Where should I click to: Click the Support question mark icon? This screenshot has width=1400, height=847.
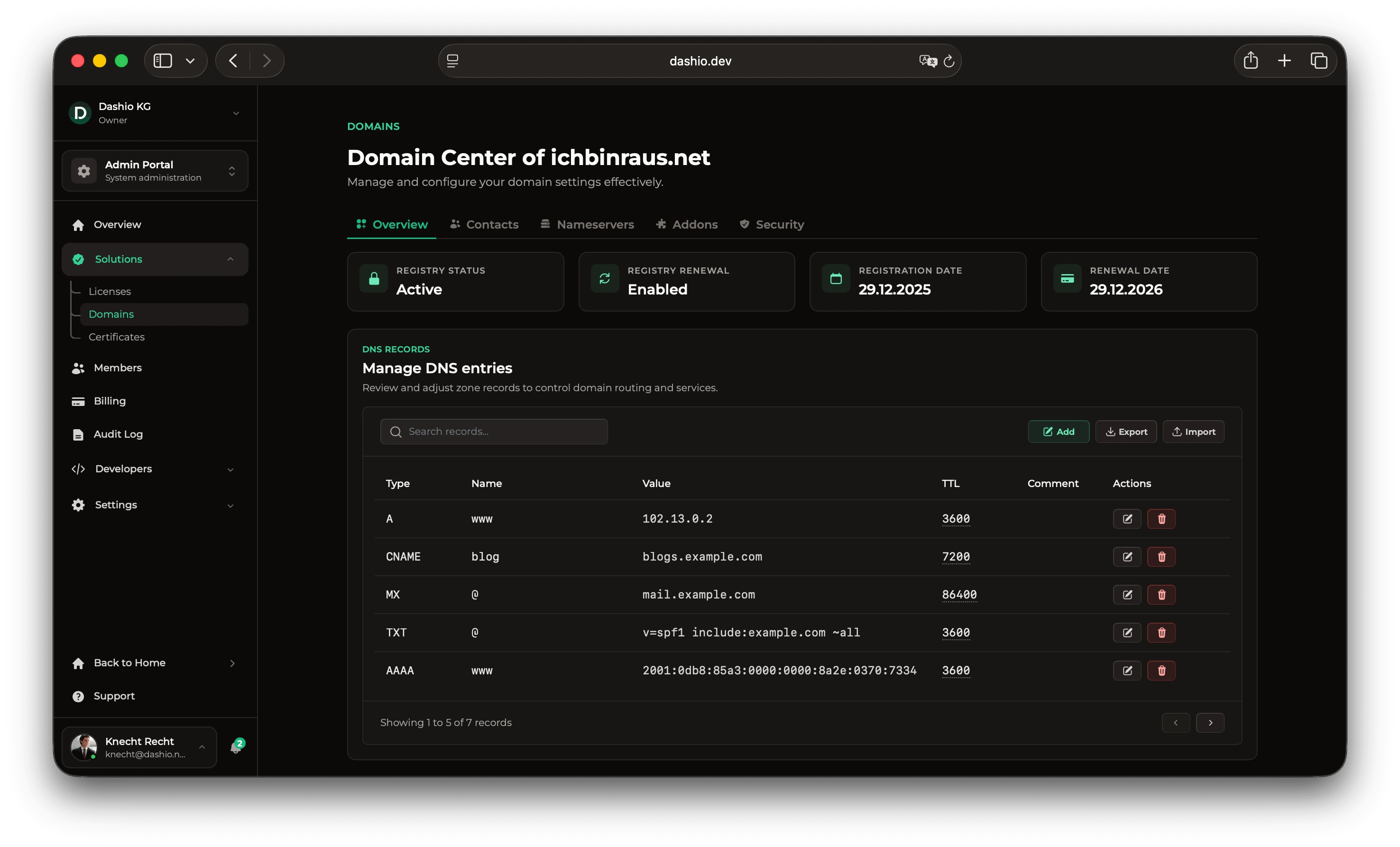(78, 696)
